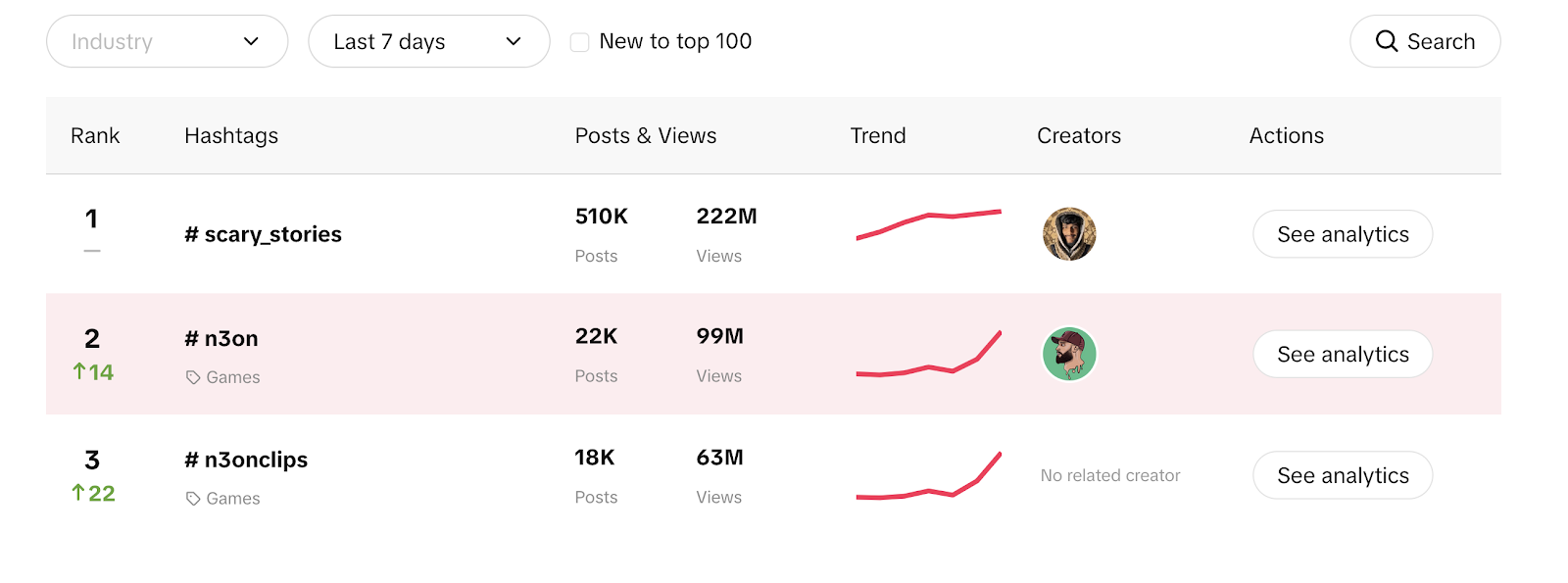Open the #scary_stories hashtag link
The height and width of the screenshot is (583, 1568).
click(x=263, y=234)
